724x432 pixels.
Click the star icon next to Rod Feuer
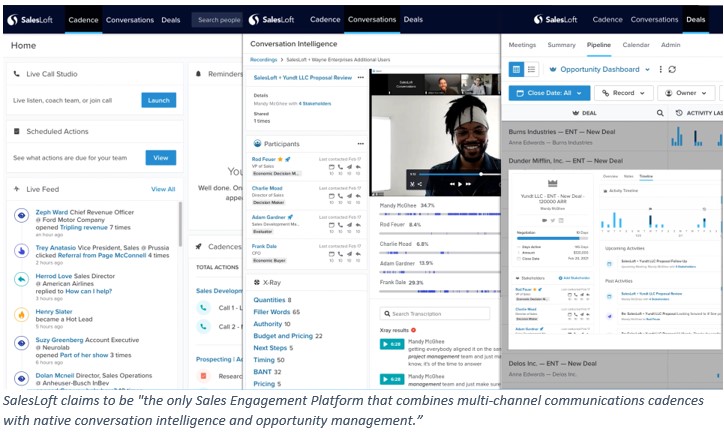pos(280,159)
